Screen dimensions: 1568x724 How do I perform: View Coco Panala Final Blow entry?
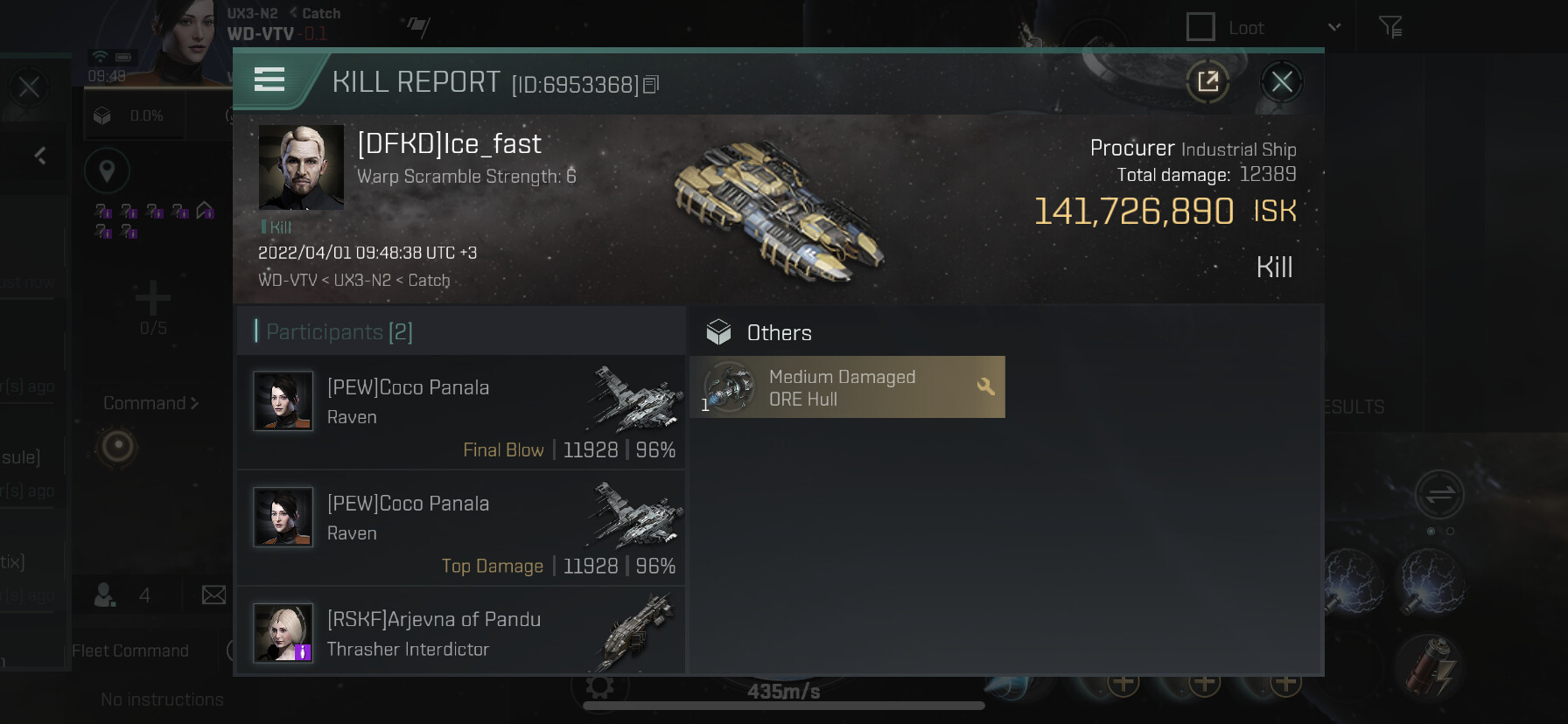coord(460,412)
